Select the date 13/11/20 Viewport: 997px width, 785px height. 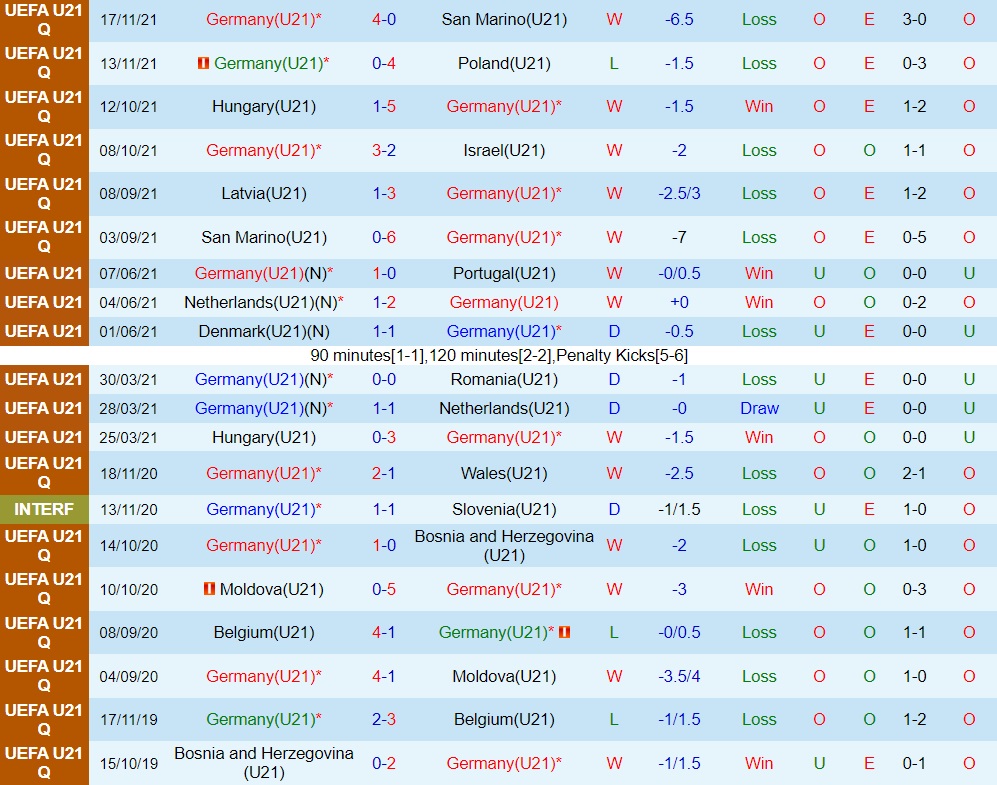[x=128, y=509]
